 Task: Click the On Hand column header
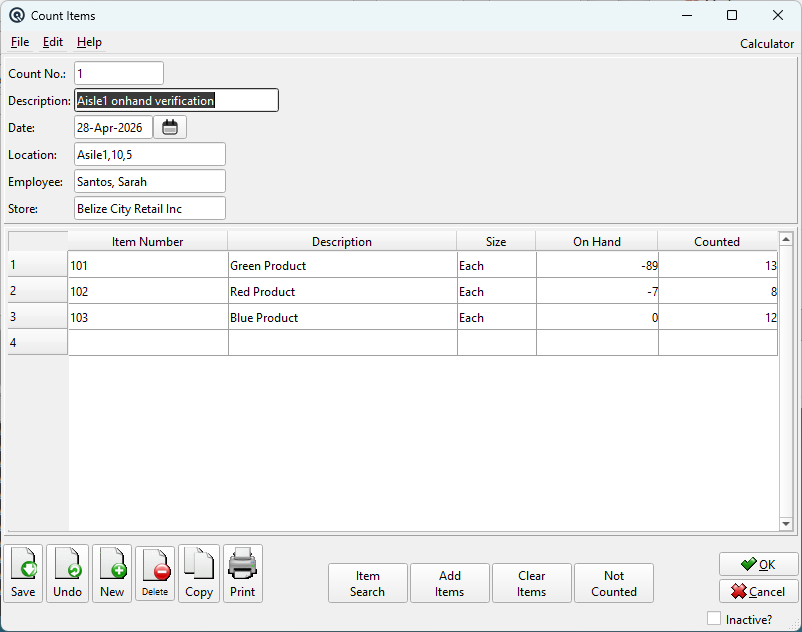point(597,241)
